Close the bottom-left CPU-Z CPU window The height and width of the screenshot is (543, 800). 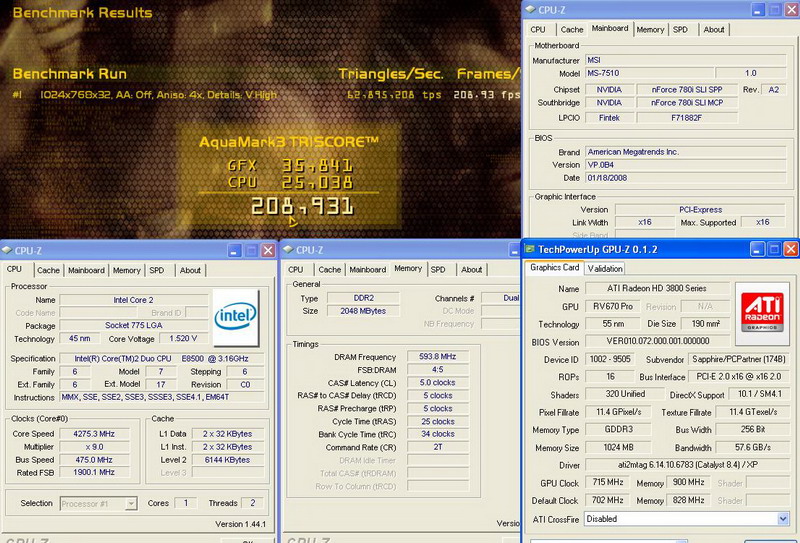click(x=268, y=250)
